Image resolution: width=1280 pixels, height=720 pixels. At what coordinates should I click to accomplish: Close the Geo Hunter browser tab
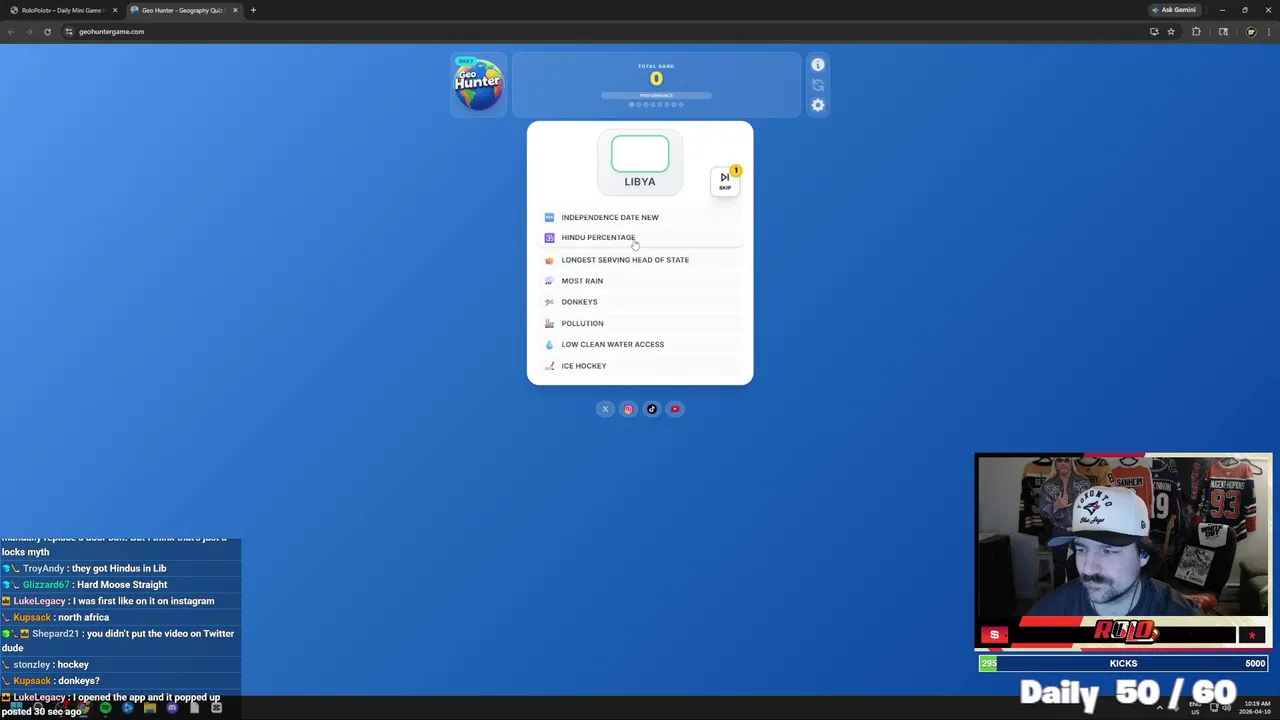235,10
